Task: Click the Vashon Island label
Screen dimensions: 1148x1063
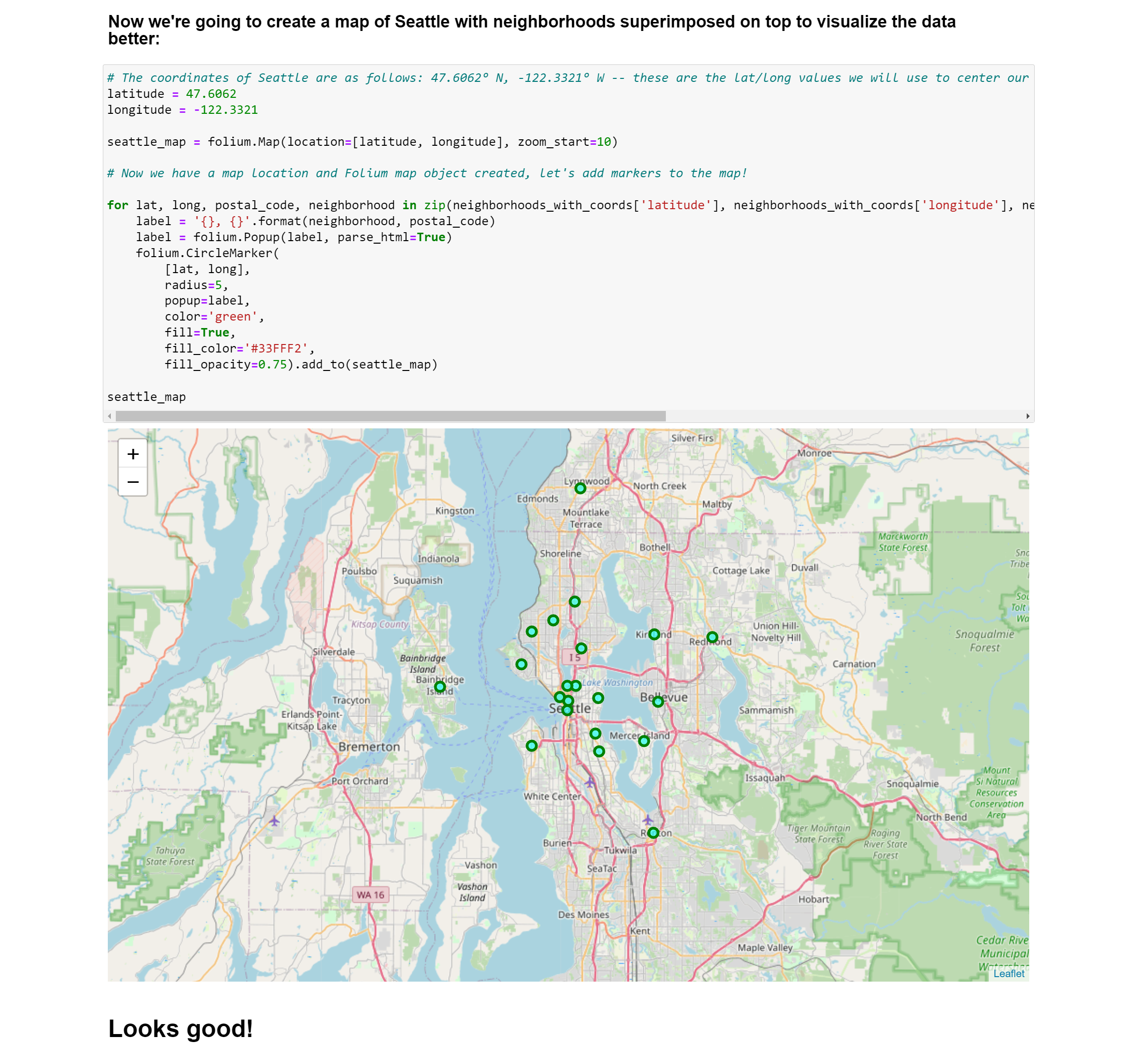Action: pos(472,892)
